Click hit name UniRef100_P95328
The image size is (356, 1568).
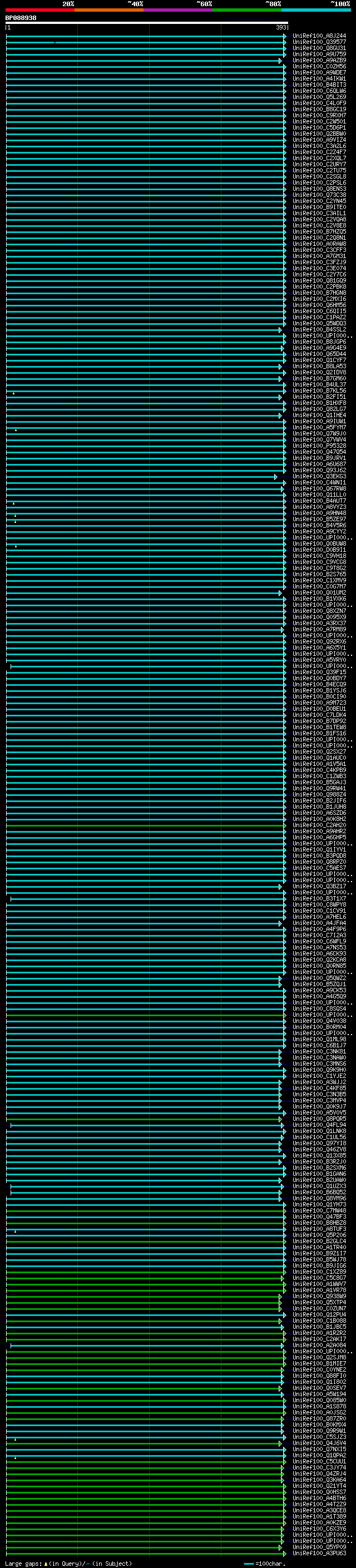tap(319, 446)
